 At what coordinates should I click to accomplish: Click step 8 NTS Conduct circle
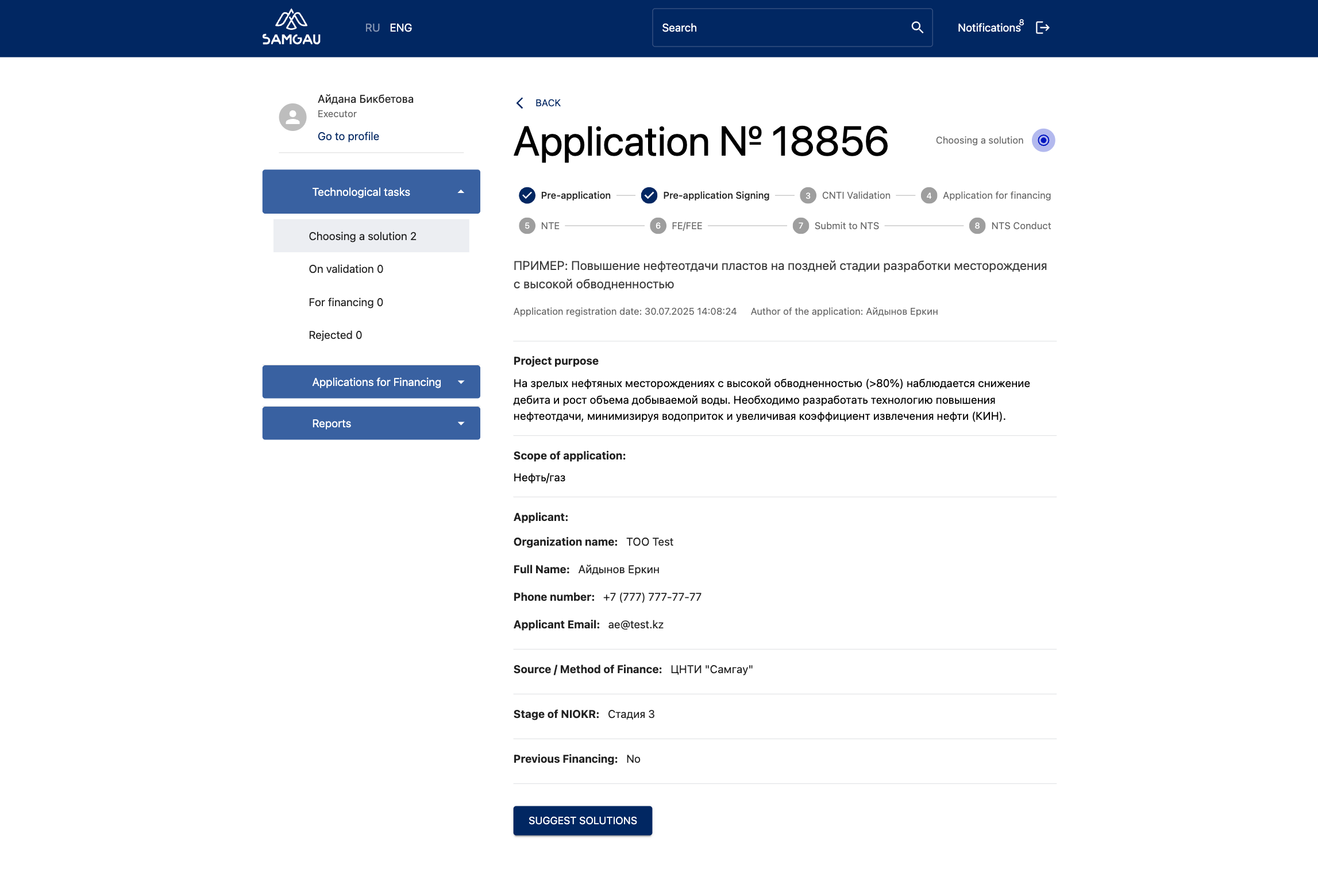[977, 226]
